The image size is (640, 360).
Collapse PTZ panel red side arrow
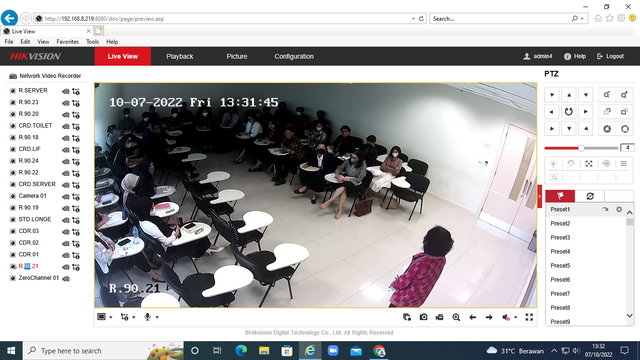pos(540,196)
